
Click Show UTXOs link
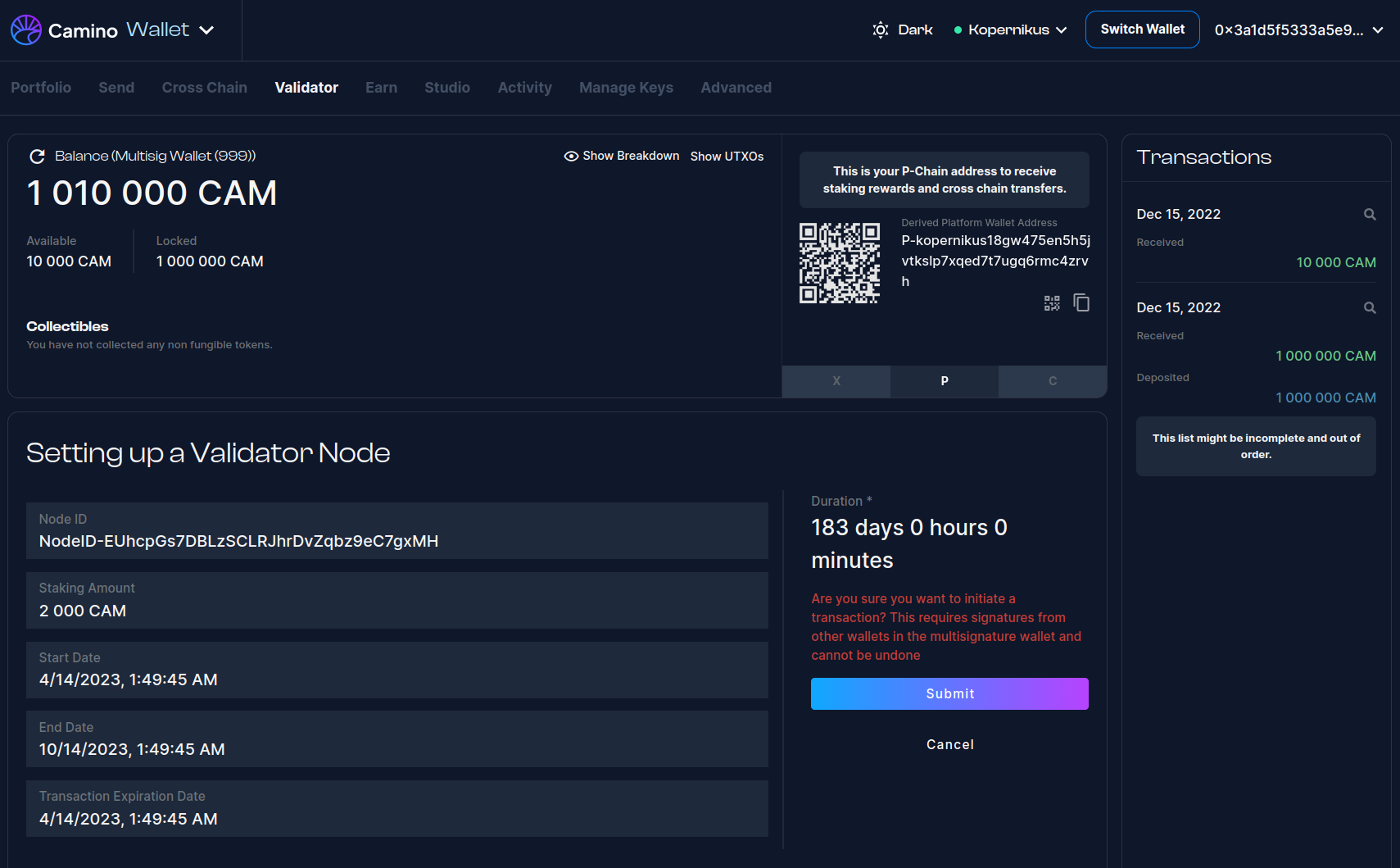pos(727,157)
